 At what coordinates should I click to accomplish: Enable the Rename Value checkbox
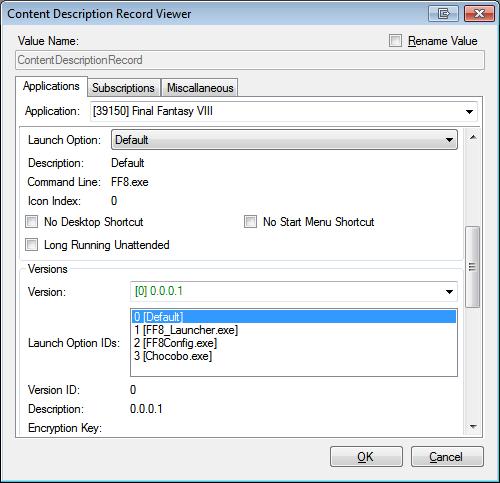(395, 41)
